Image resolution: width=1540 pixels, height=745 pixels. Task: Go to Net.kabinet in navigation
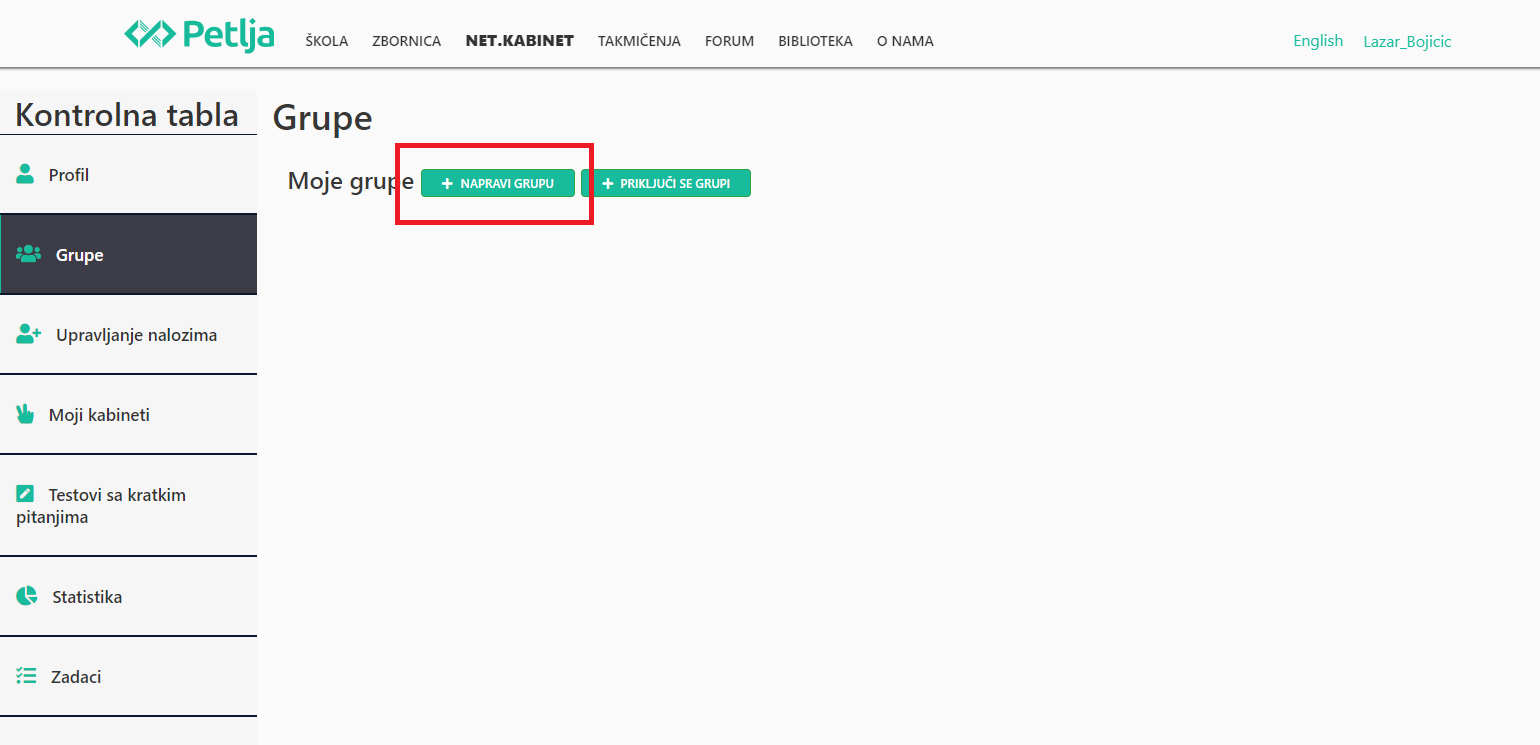(x=519, y=41)
